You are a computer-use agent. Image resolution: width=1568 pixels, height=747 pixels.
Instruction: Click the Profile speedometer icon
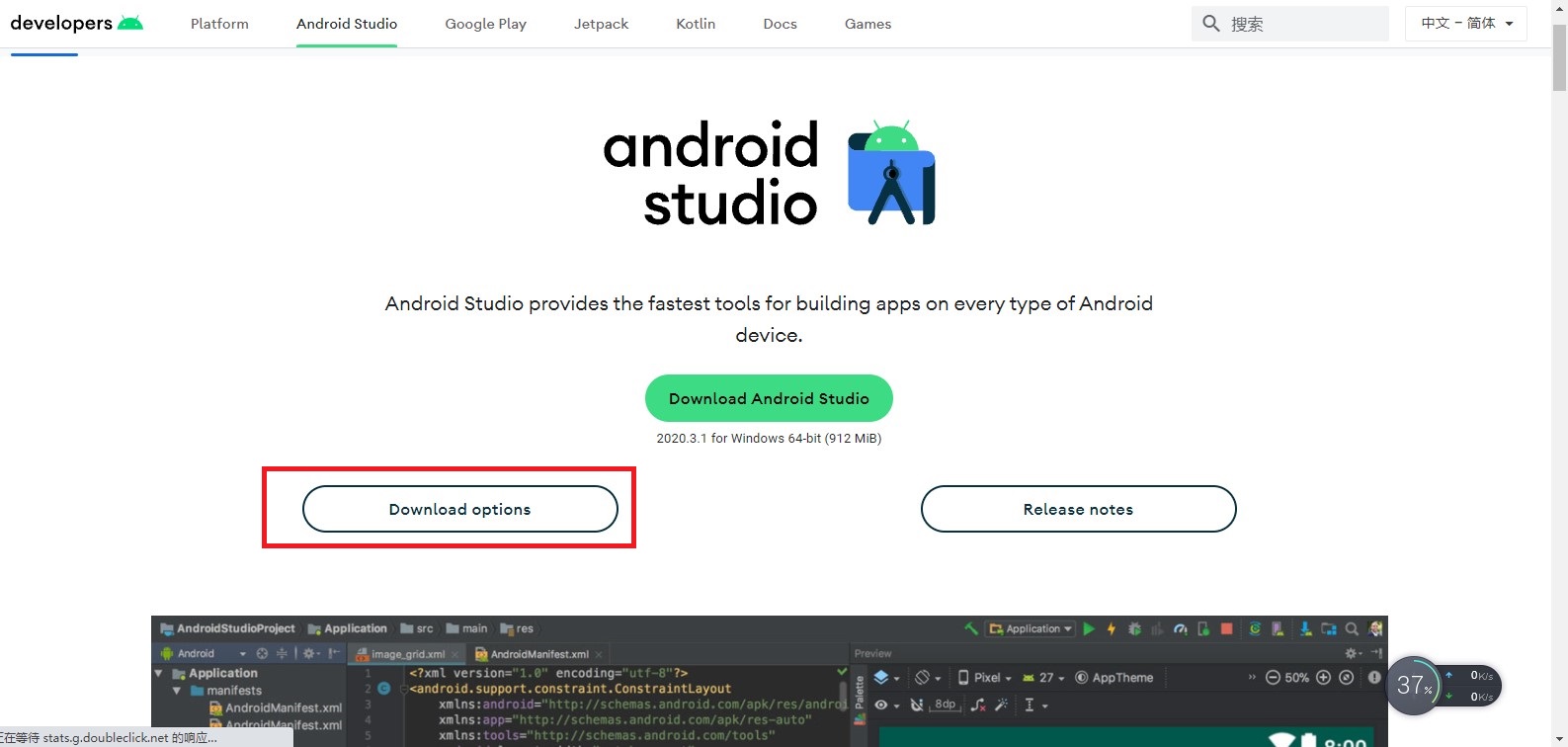[1180, 628]
